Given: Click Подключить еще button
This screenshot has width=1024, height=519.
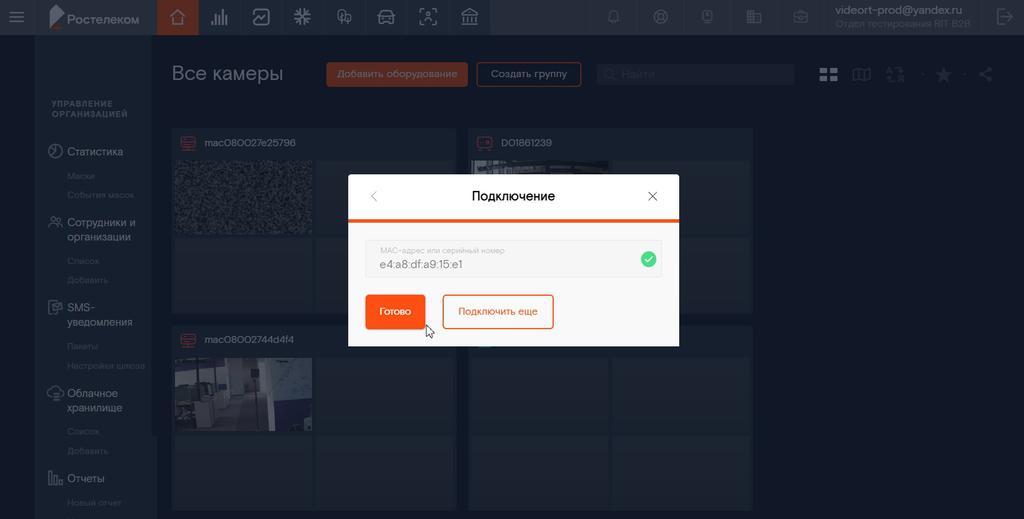Looking at the screenshot, I should tap(498, 311).
